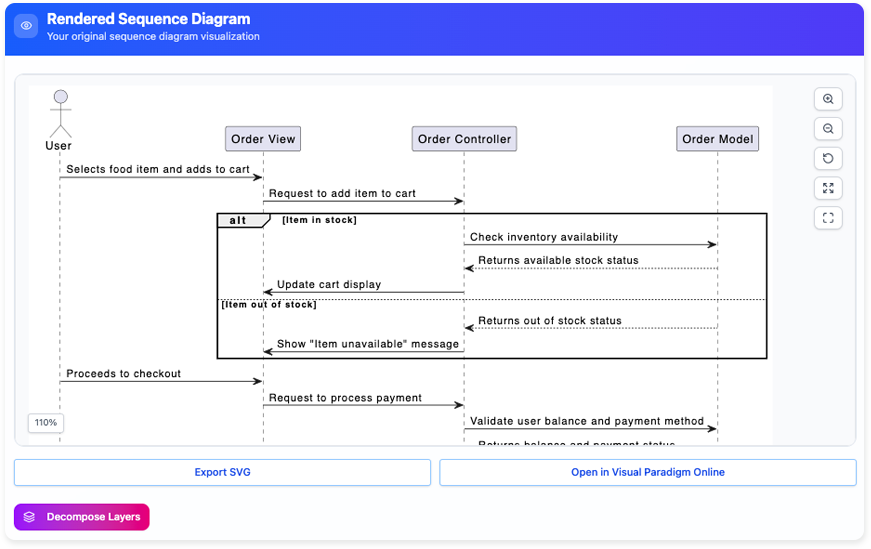Click the alt fragment label
This screenshot has width=871, height=549.
[239, 220]
